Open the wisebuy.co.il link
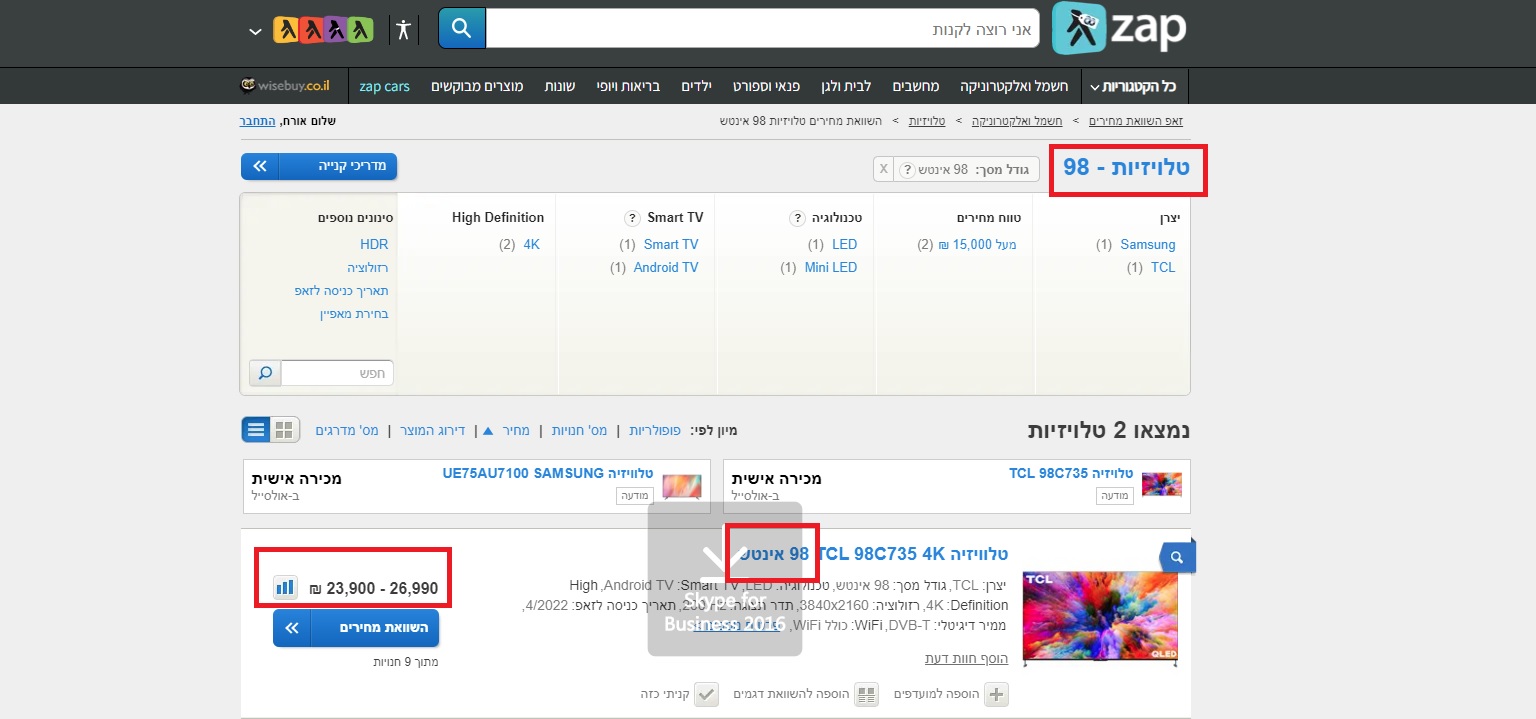 285,86
